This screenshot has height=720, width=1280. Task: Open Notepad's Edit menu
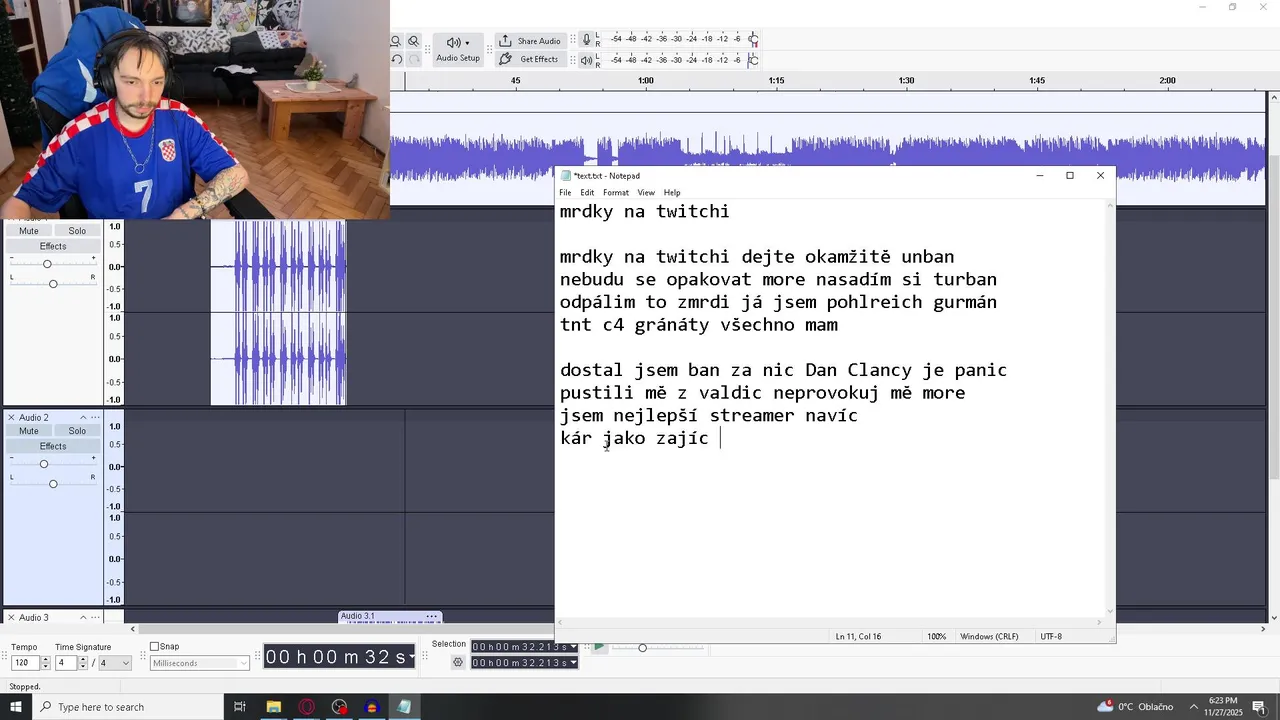pos(587,193)
